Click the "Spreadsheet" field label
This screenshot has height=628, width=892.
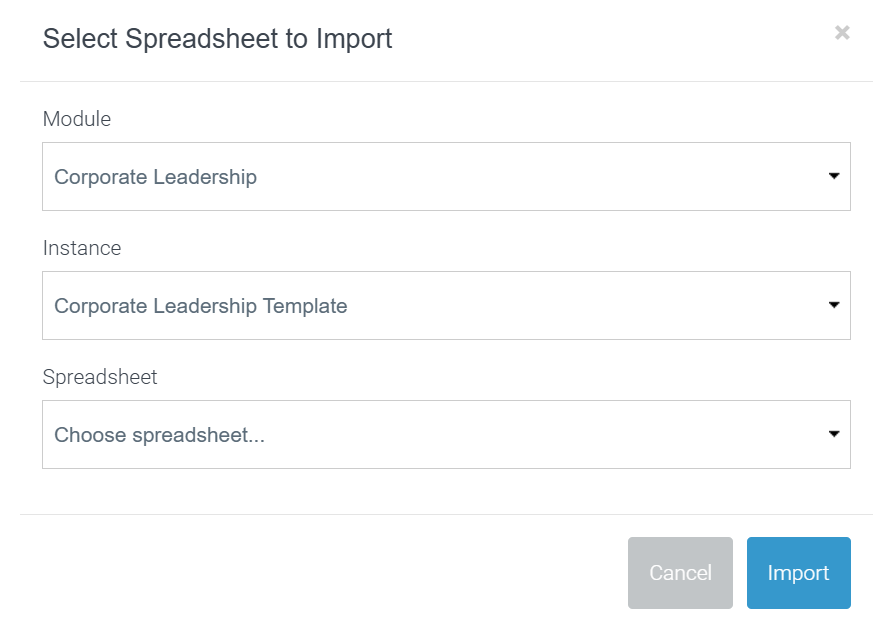[100, 377]
